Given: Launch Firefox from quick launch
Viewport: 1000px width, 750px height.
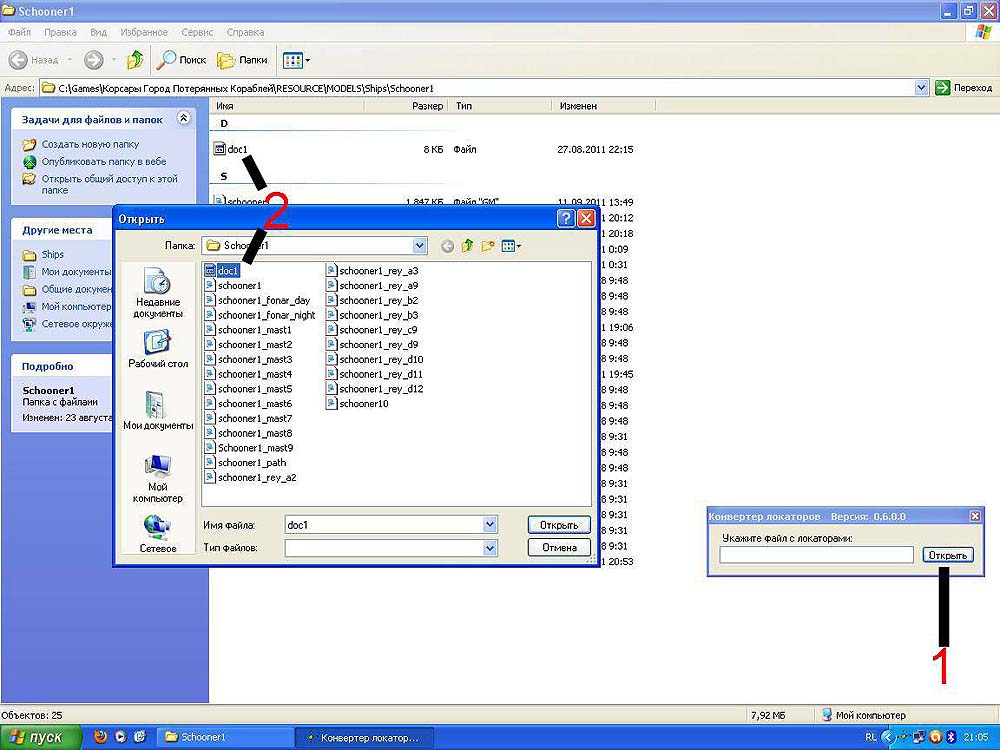Looking at the screenshot, I should [100, 737].
